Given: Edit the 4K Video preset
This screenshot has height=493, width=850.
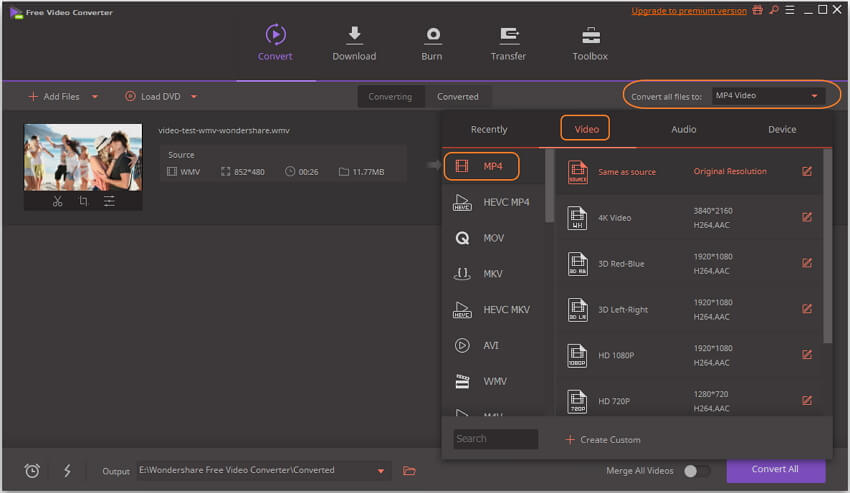Looking at the screenshot, I should [x=807, y=217].
